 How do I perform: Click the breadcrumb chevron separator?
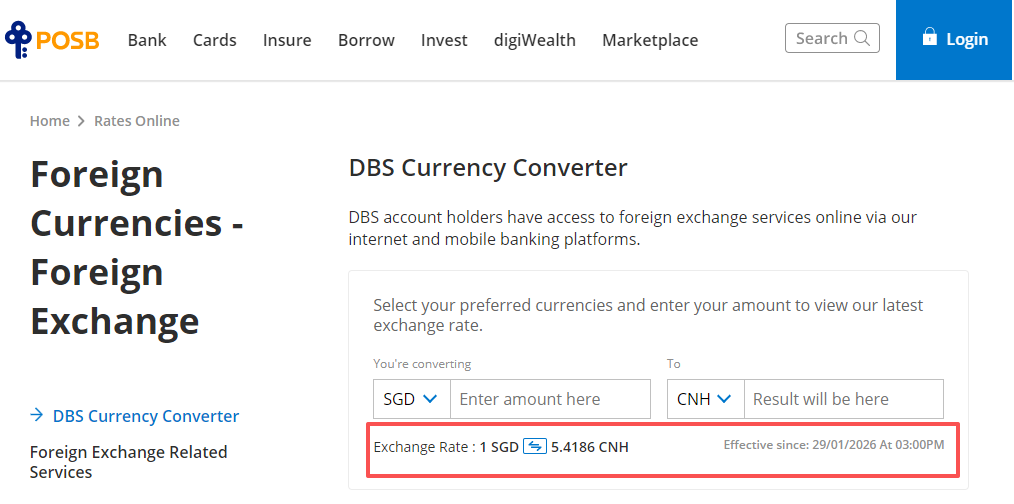tap(82, 121)
